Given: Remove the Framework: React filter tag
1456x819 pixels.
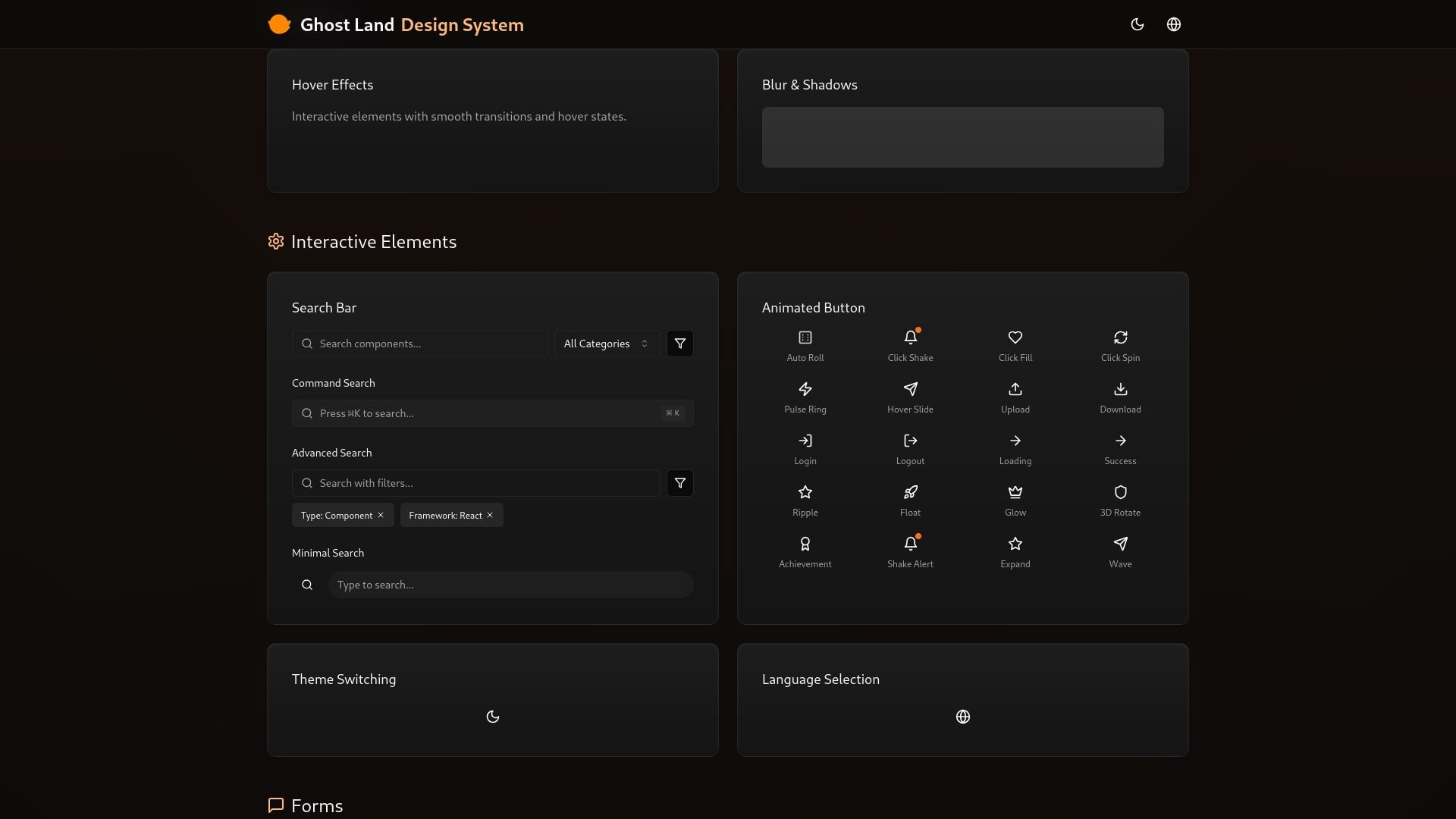Looking at the screenshot, I should (490, 515).
